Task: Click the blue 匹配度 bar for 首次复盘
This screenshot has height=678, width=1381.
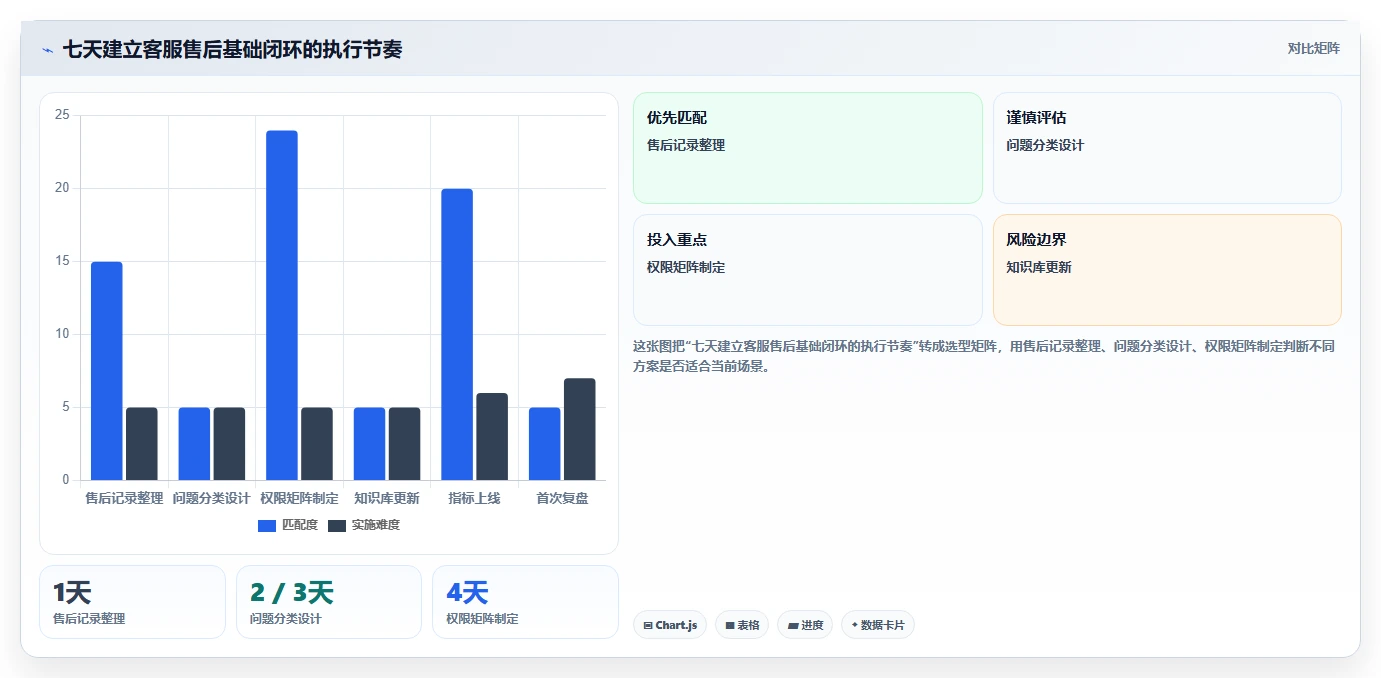Action: [544, 444]
